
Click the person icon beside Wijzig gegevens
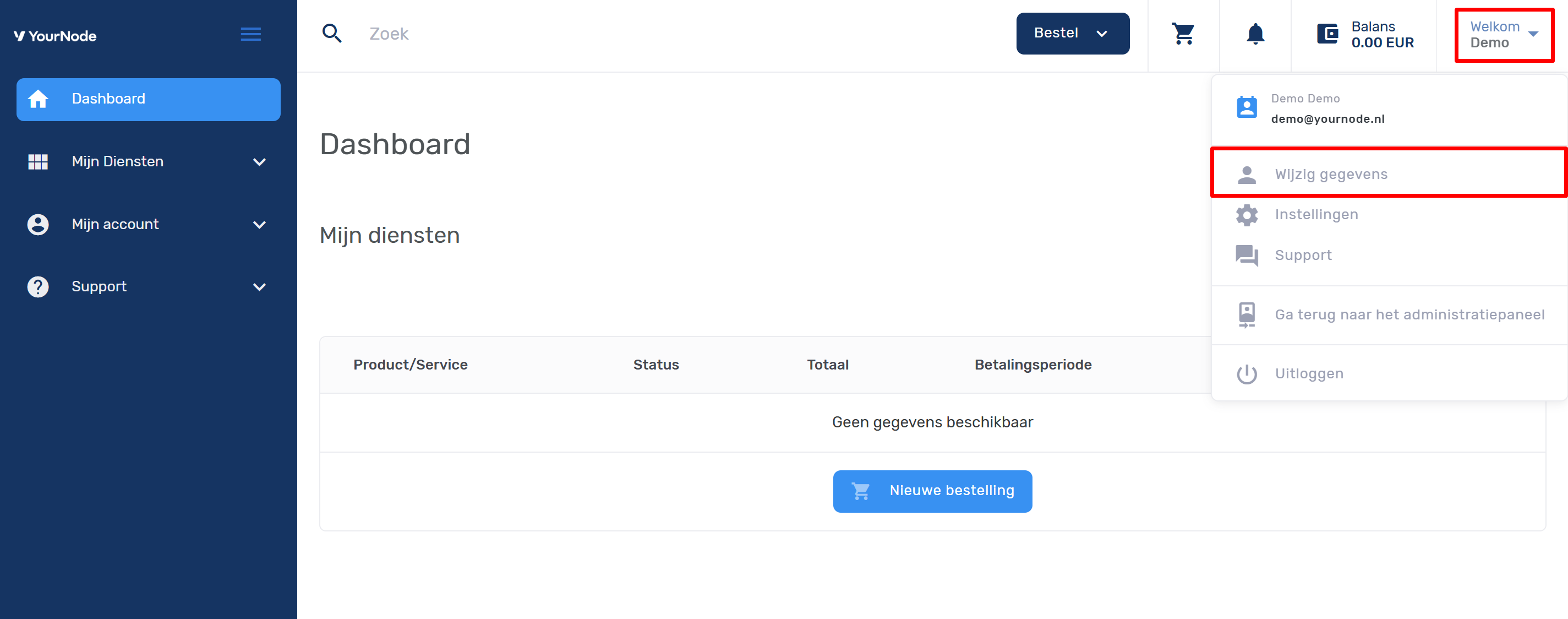click(1247, 175)
